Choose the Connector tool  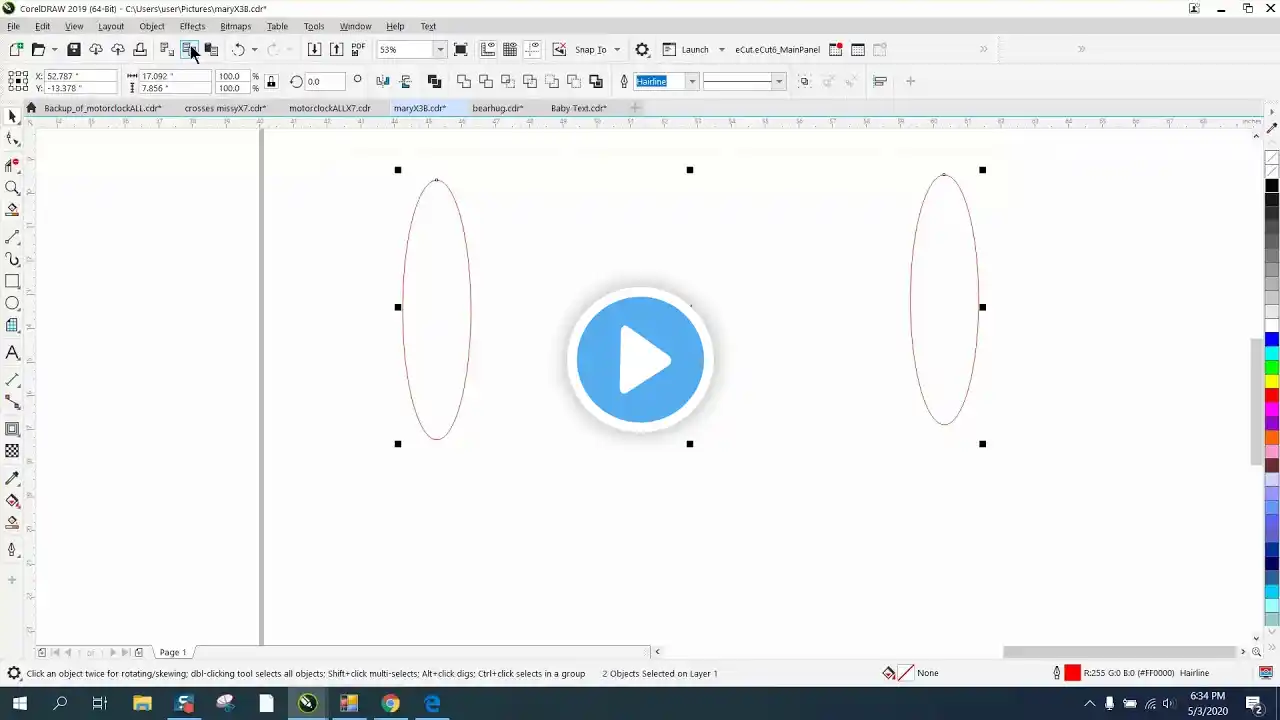click(x=12, y=402)
